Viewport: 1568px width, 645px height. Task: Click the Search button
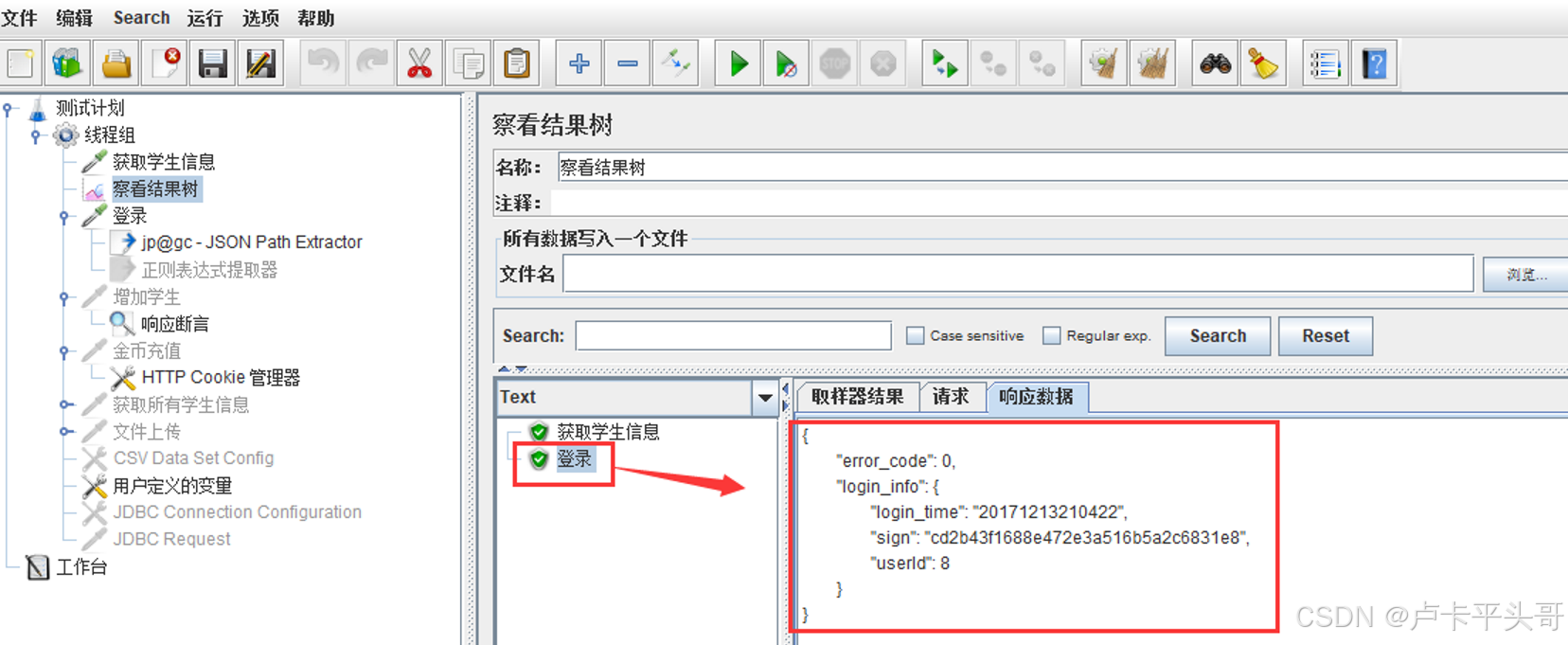point(1218,336)
